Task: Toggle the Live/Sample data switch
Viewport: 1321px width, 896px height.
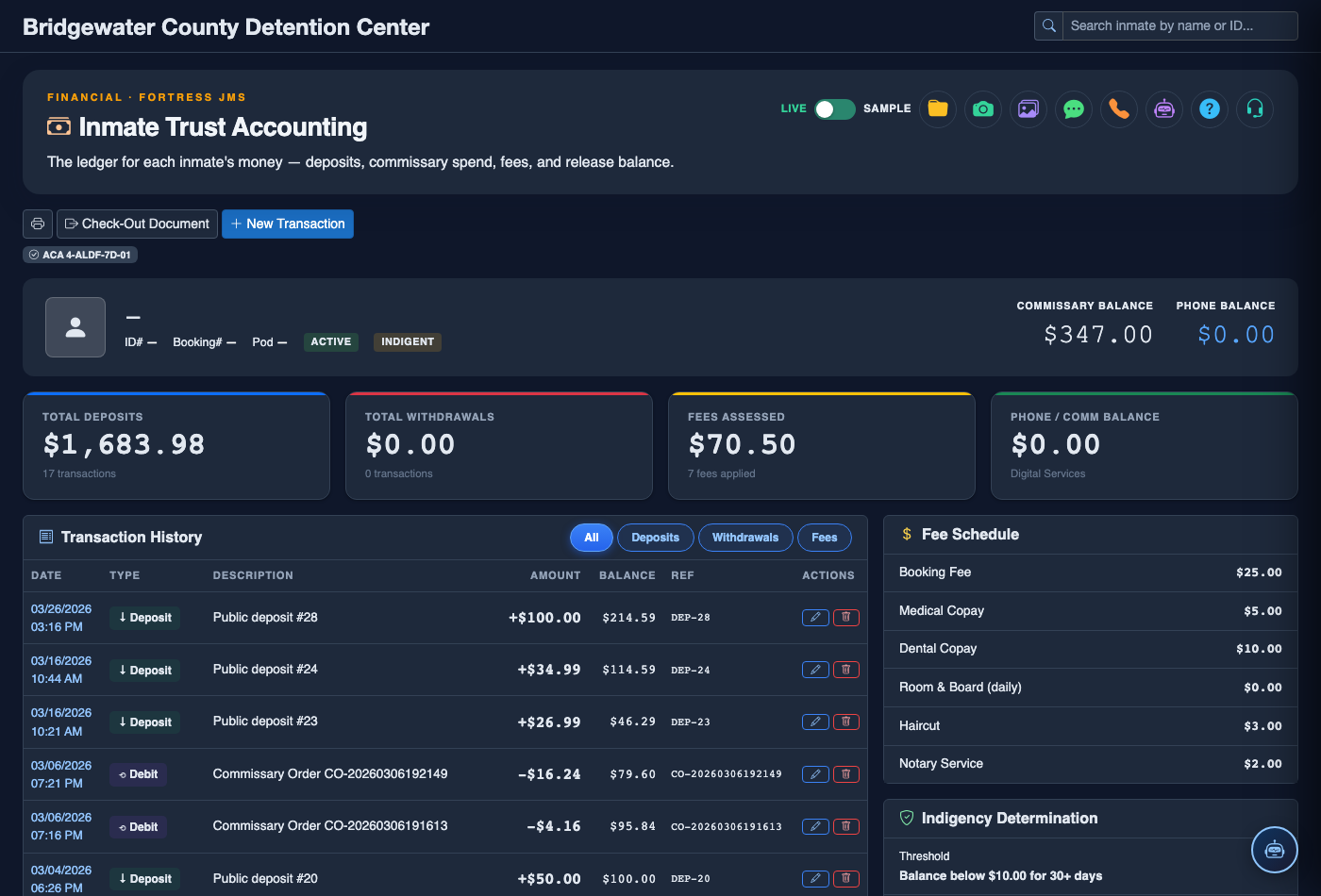Action: (x=834, y=109)
